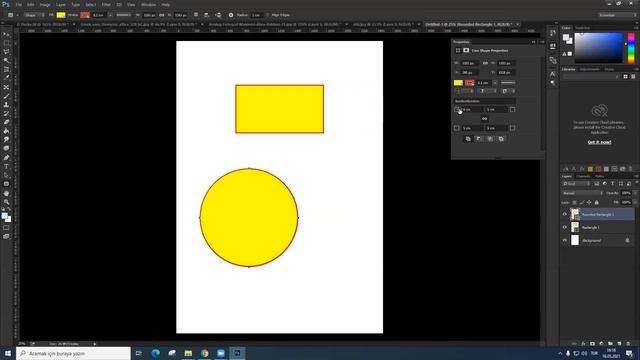Switch Libraries to grid view
Screen dimensions: 640x360
[x=625, y=77]
